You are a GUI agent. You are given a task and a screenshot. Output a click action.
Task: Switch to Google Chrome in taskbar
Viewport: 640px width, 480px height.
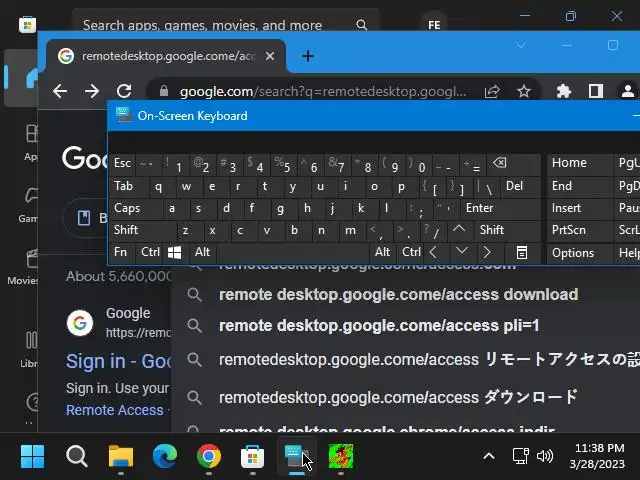coord(209,456)
